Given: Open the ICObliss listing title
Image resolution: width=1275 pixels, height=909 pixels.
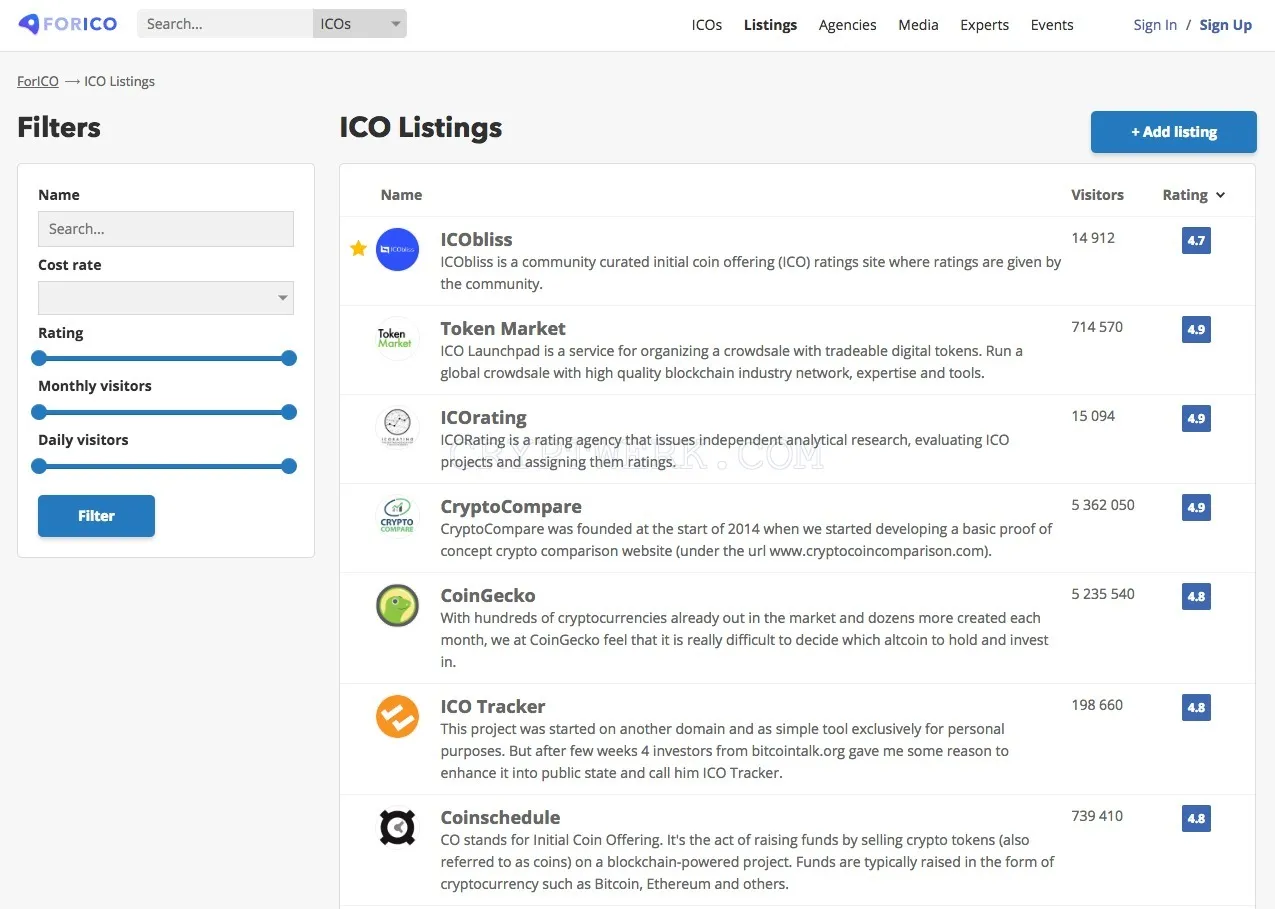Looking at the screenshot, I should [x=476, y=240].
